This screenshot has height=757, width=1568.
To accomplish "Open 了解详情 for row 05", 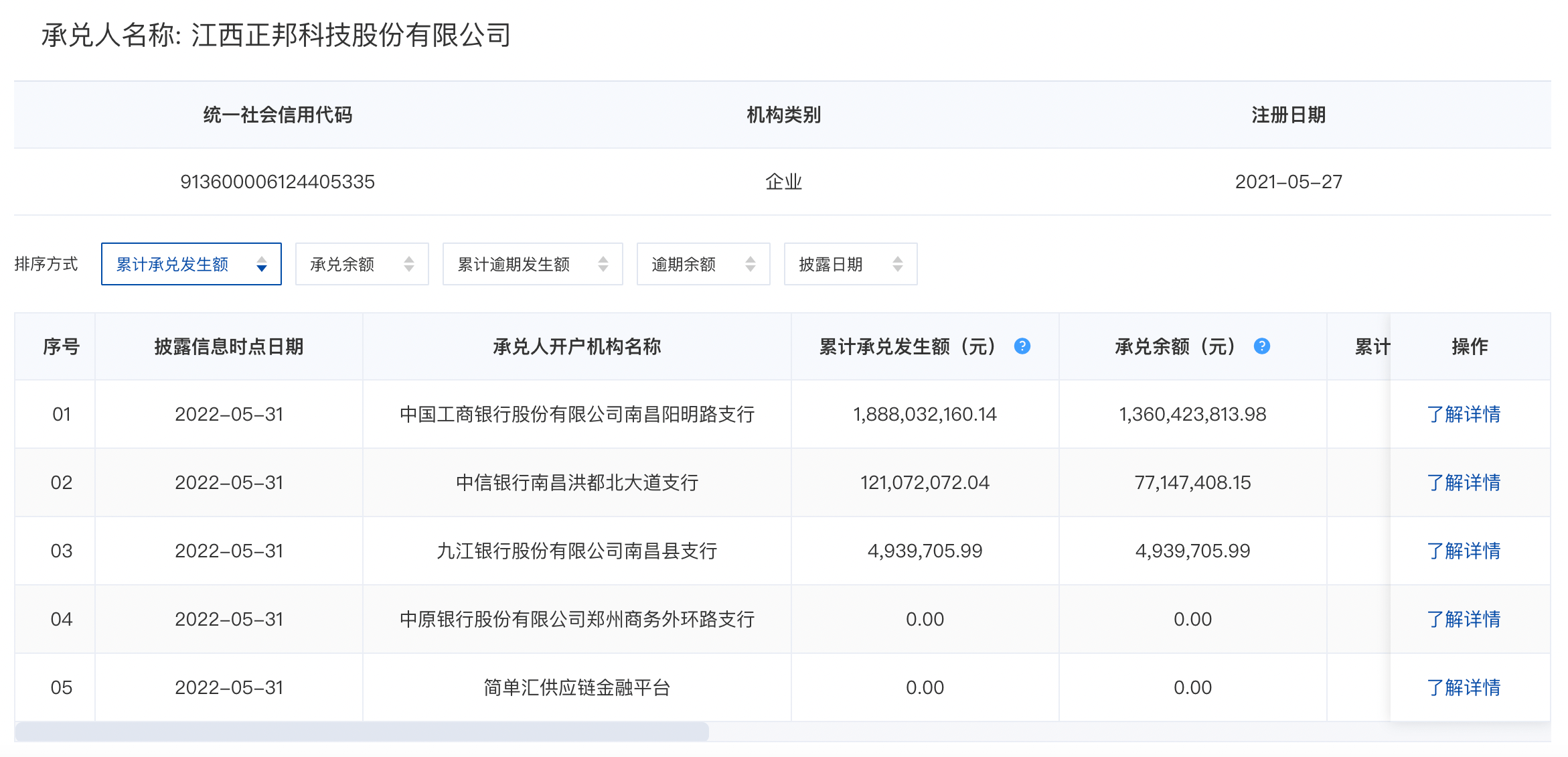I will (x=1464, y=687).
